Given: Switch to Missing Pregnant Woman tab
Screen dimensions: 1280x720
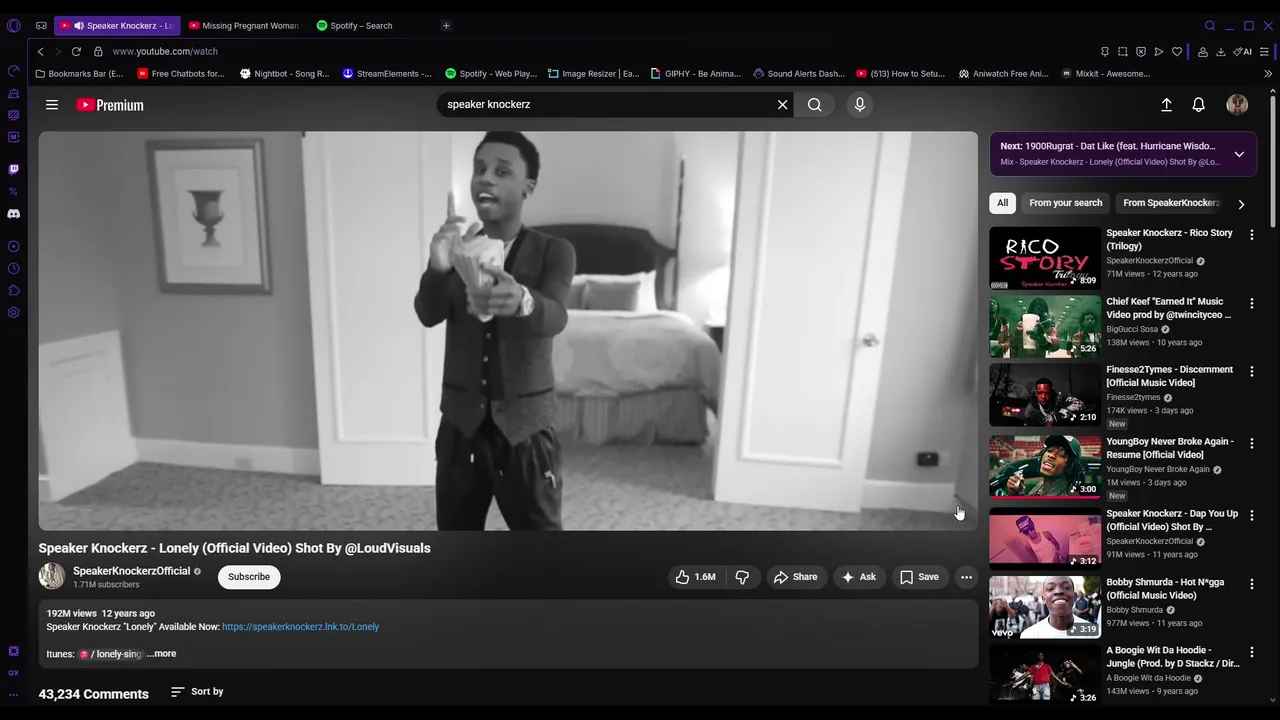Looking at the screenshot, I should click(x=243, y=26).
